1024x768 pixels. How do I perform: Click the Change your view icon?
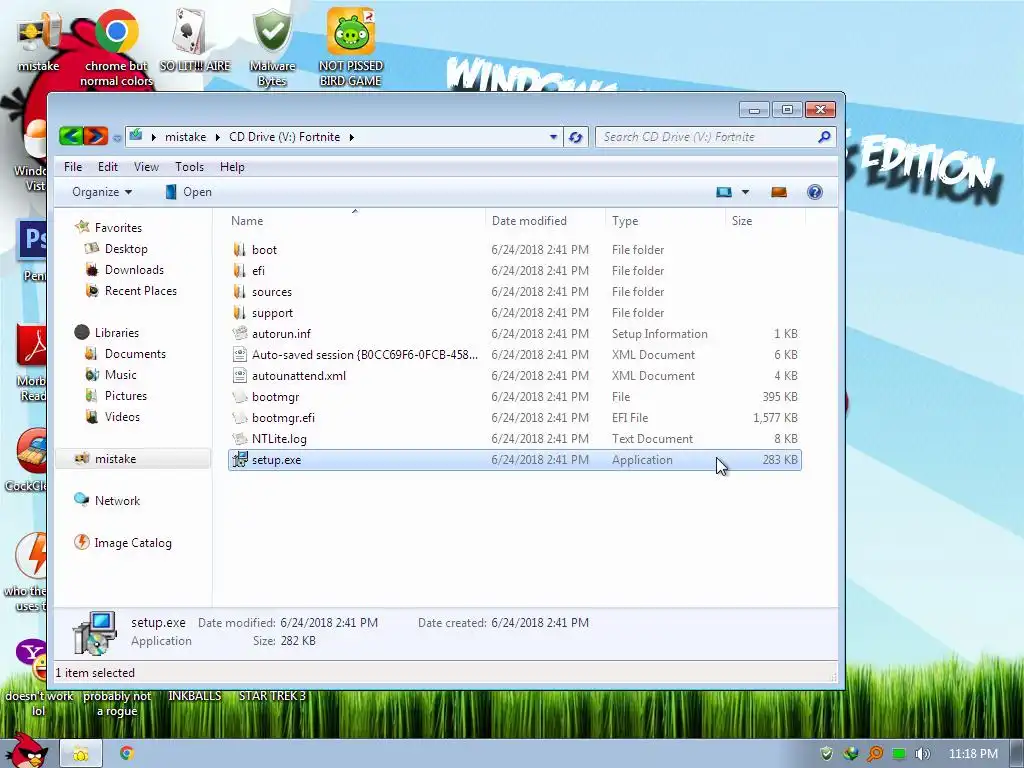point(724,192)
